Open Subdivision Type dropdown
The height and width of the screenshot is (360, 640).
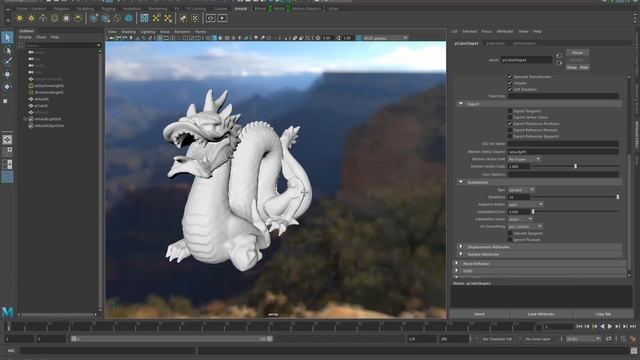tap(521, 190)
